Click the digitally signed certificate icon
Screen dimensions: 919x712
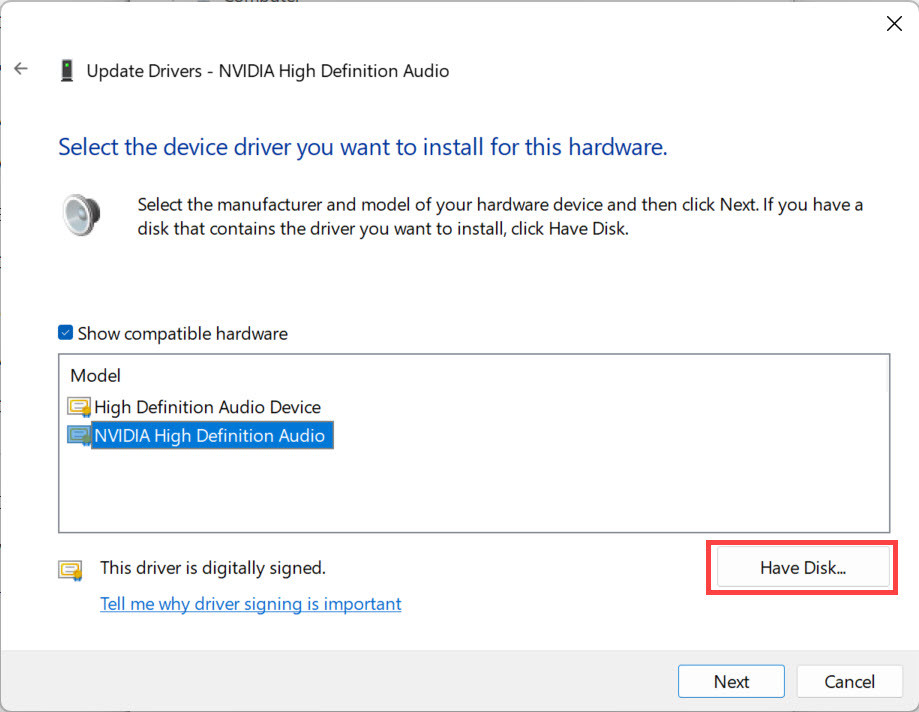pyautogui.click(x=70, y=570)
